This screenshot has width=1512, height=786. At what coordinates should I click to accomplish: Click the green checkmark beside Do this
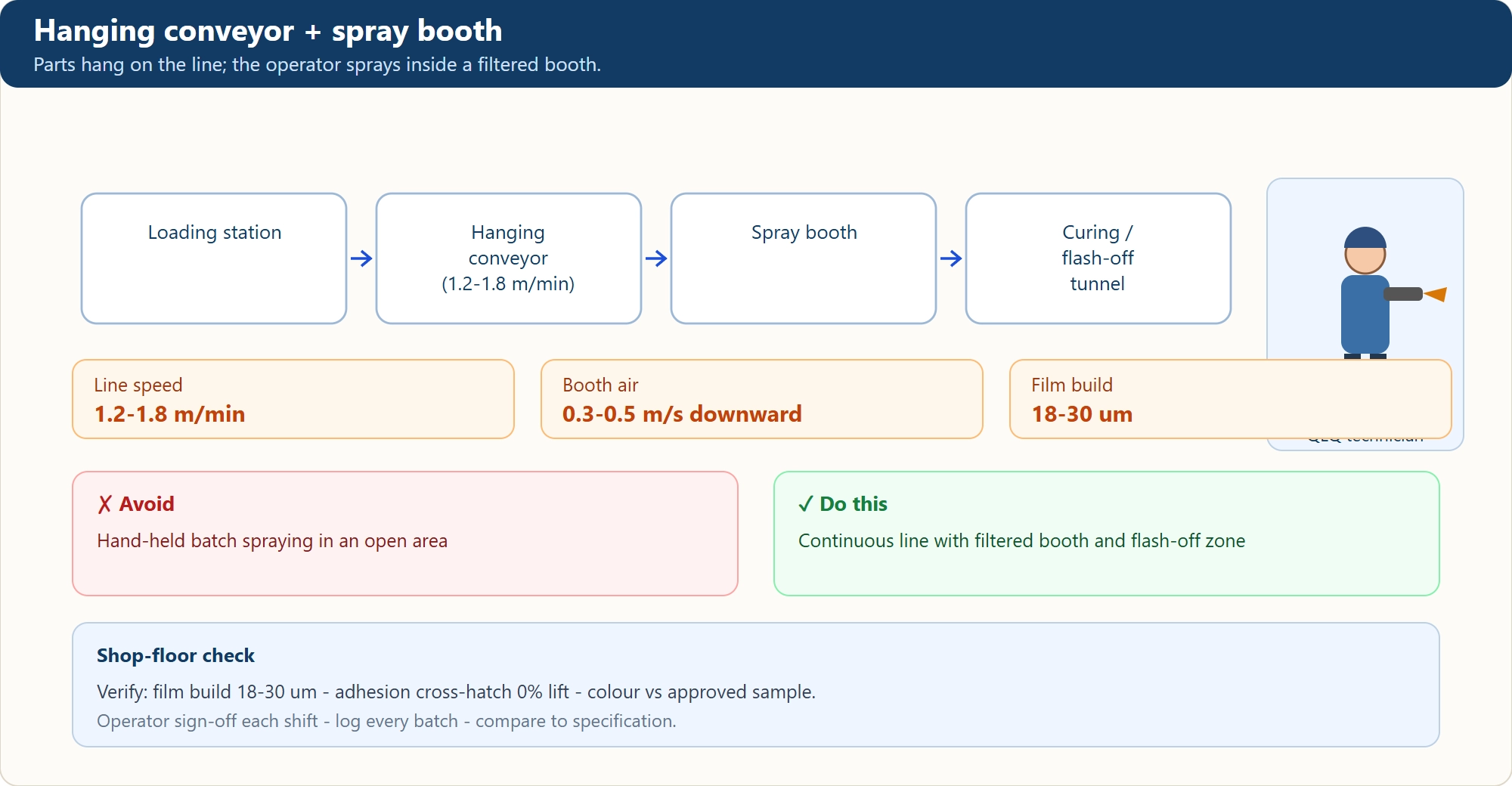click(806, 504)
